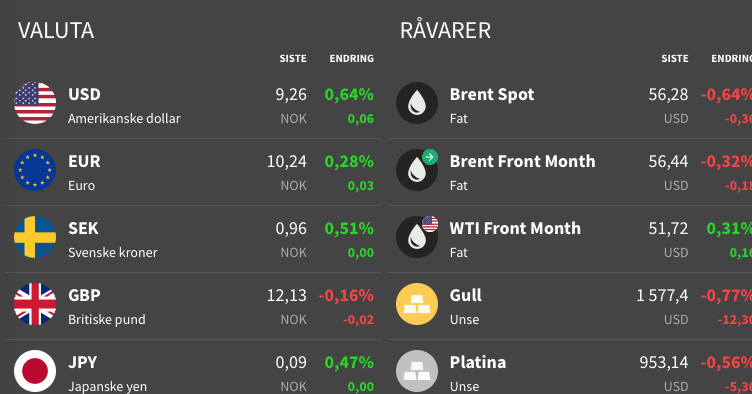
Task: Open the VALUTA section heading
Action: point(56,31)
